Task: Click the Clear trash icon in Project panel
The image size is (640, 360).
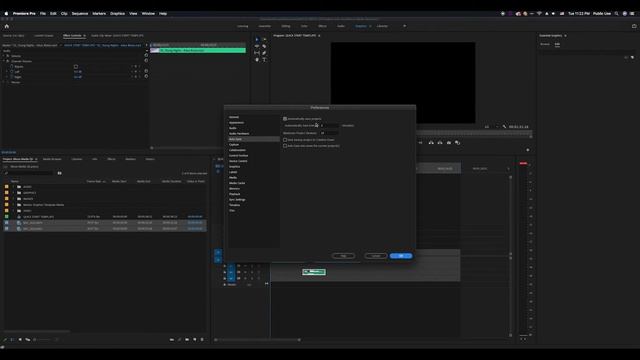Action: (202, 339)
